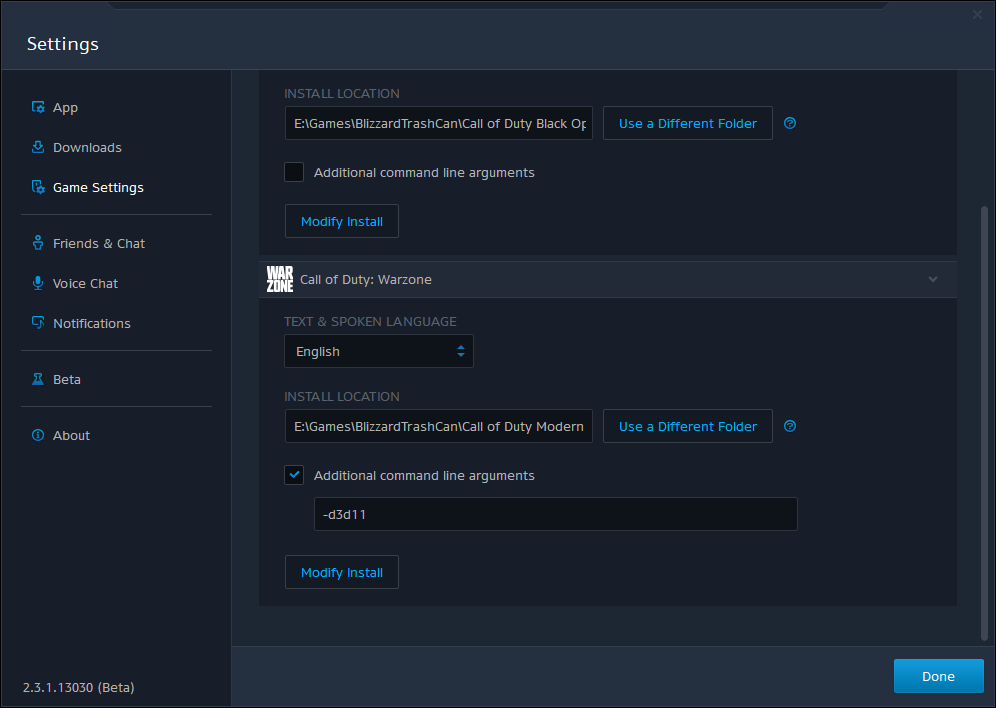Collapse the Call of Duty: Warzone section
Viewport: 996px width, 708px height.
click(932, 279)
